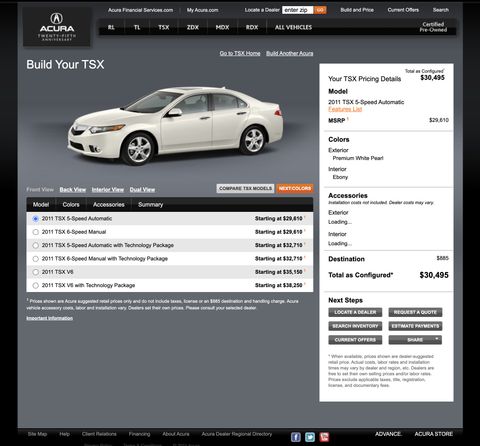Switch to the Model tab
This screenshot has height=446, width=480.
[41, 205]
